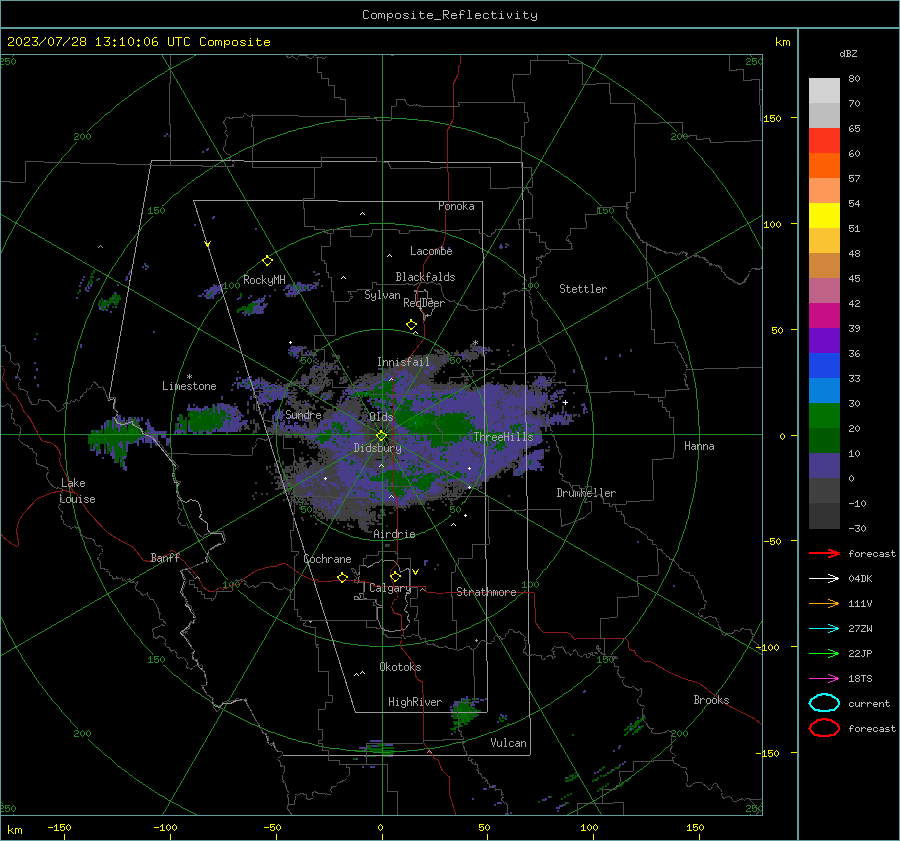900x841 pixels.
Task: Click the Cochrane city label
Action: [327, 559]
